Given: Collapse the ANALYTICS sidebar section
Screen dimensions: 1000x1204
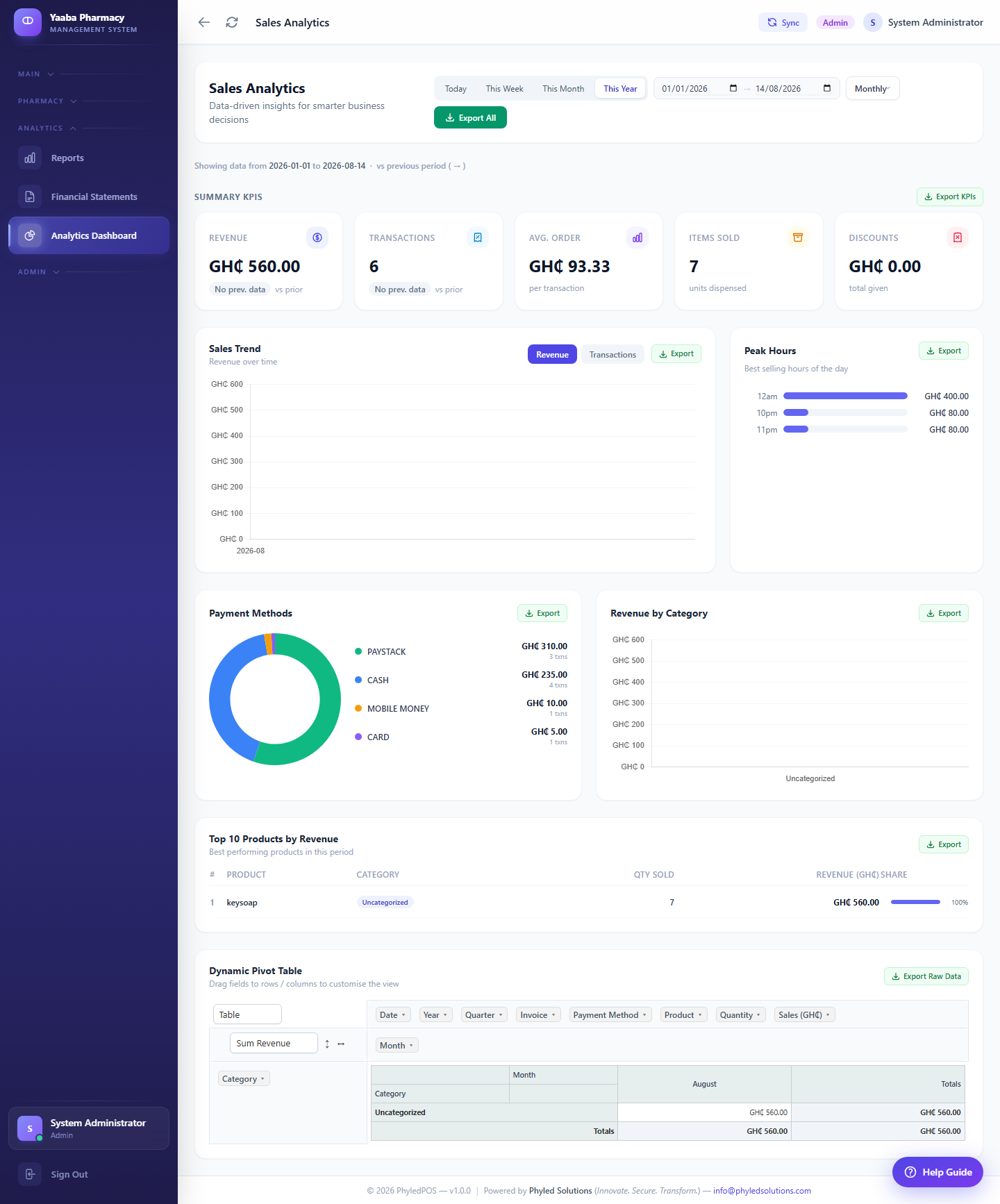Looking at the screenshot, I should (47, 128).
